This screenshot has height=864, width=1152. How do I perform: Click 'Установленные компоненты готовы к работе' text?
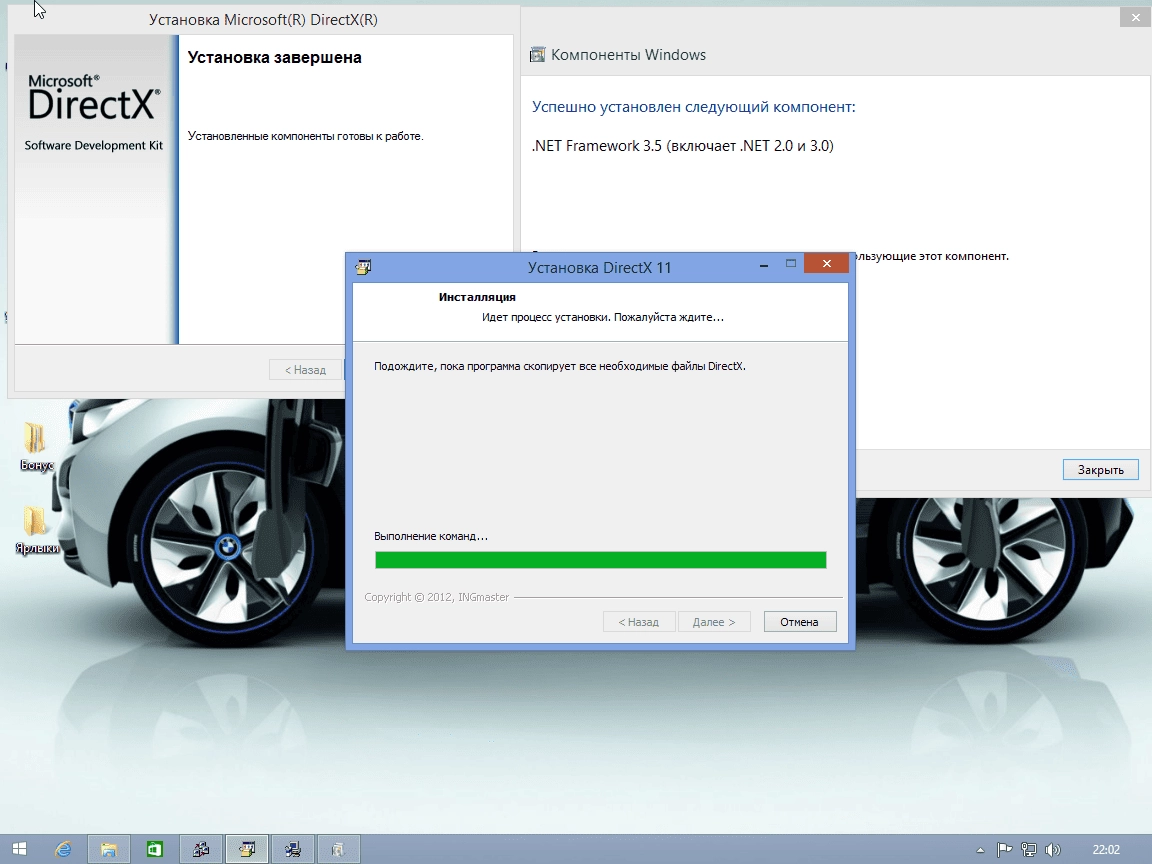pyautogui.click(x=306, y=136)
